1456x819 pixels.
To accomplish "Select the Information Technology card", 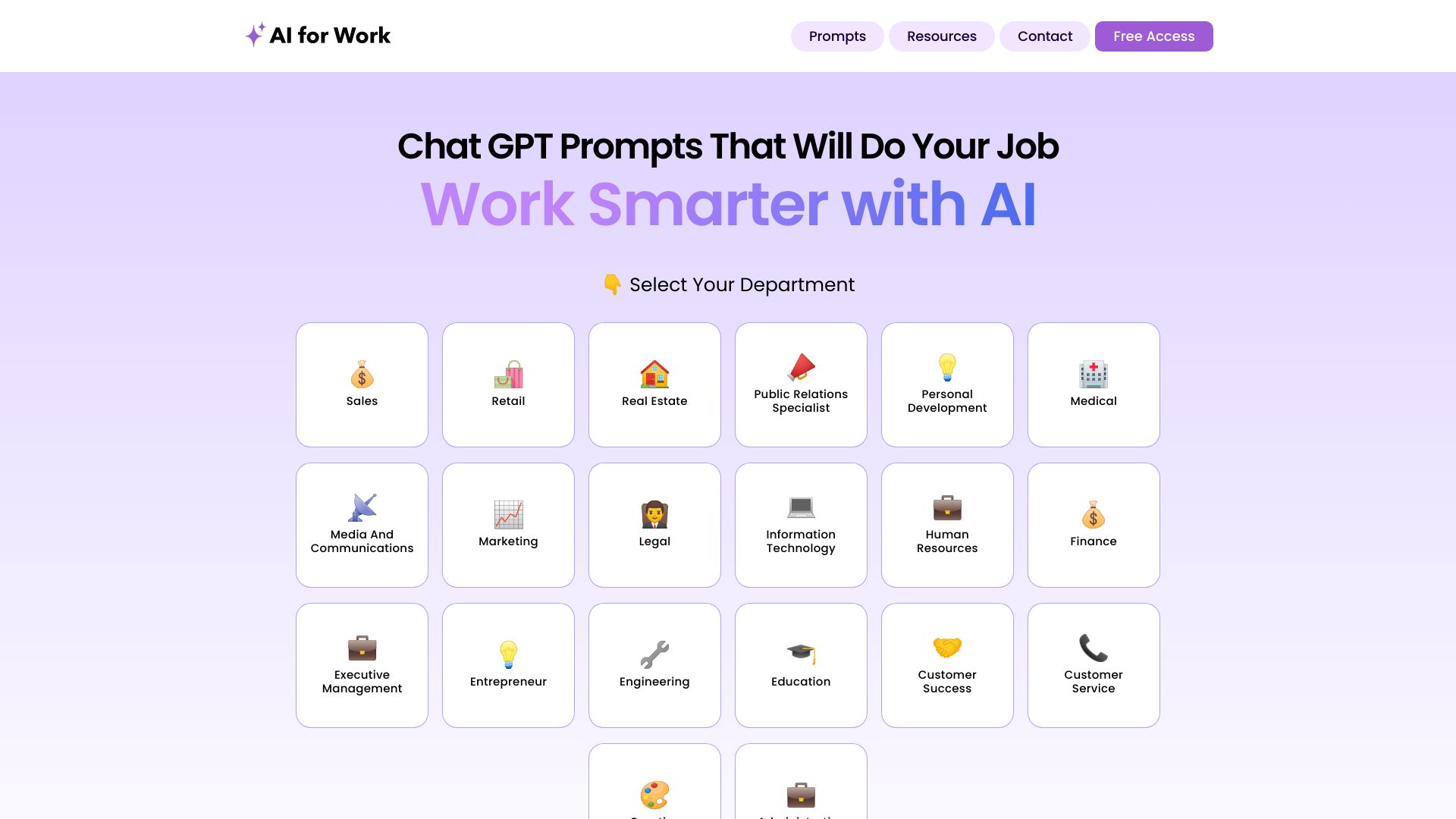I will 801,524.
